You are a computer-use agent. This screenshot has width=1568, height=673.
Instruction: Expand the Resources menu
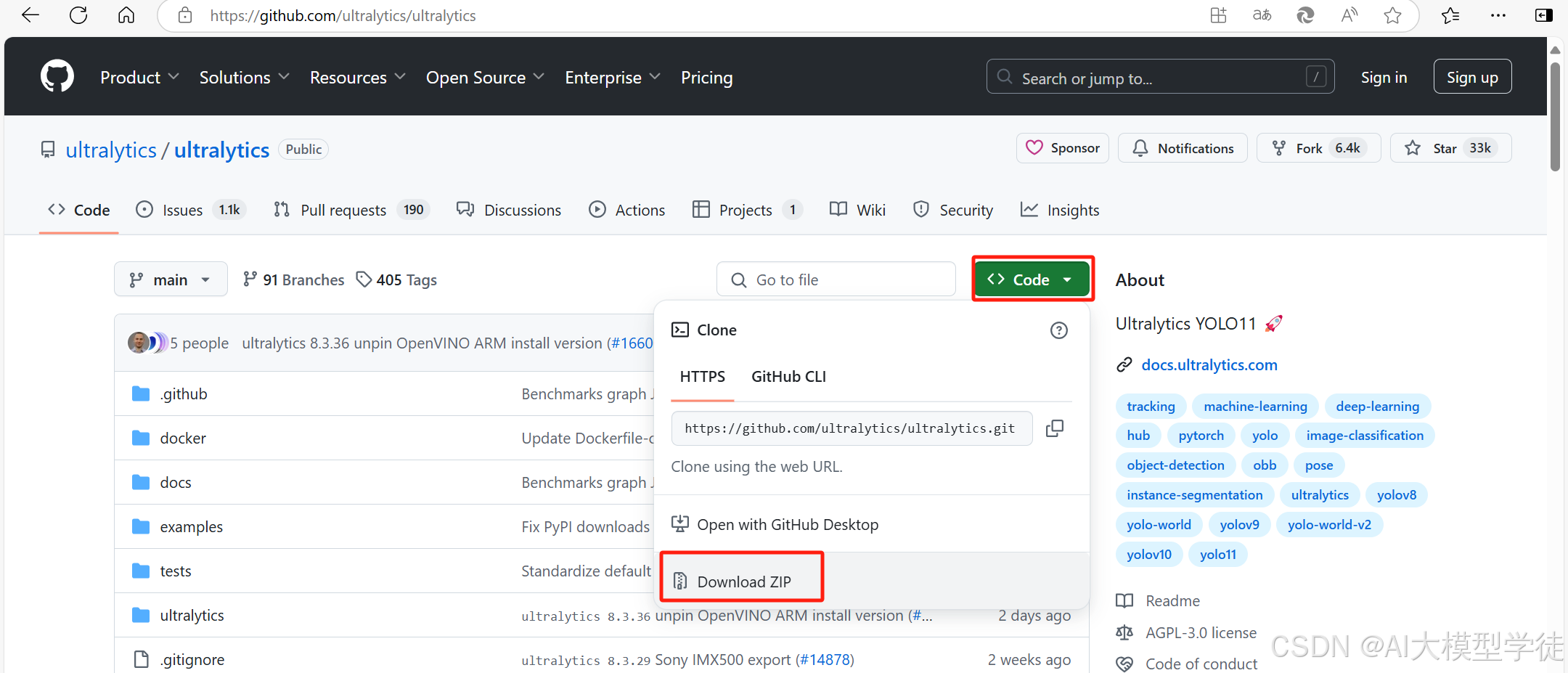pos(358,77)
